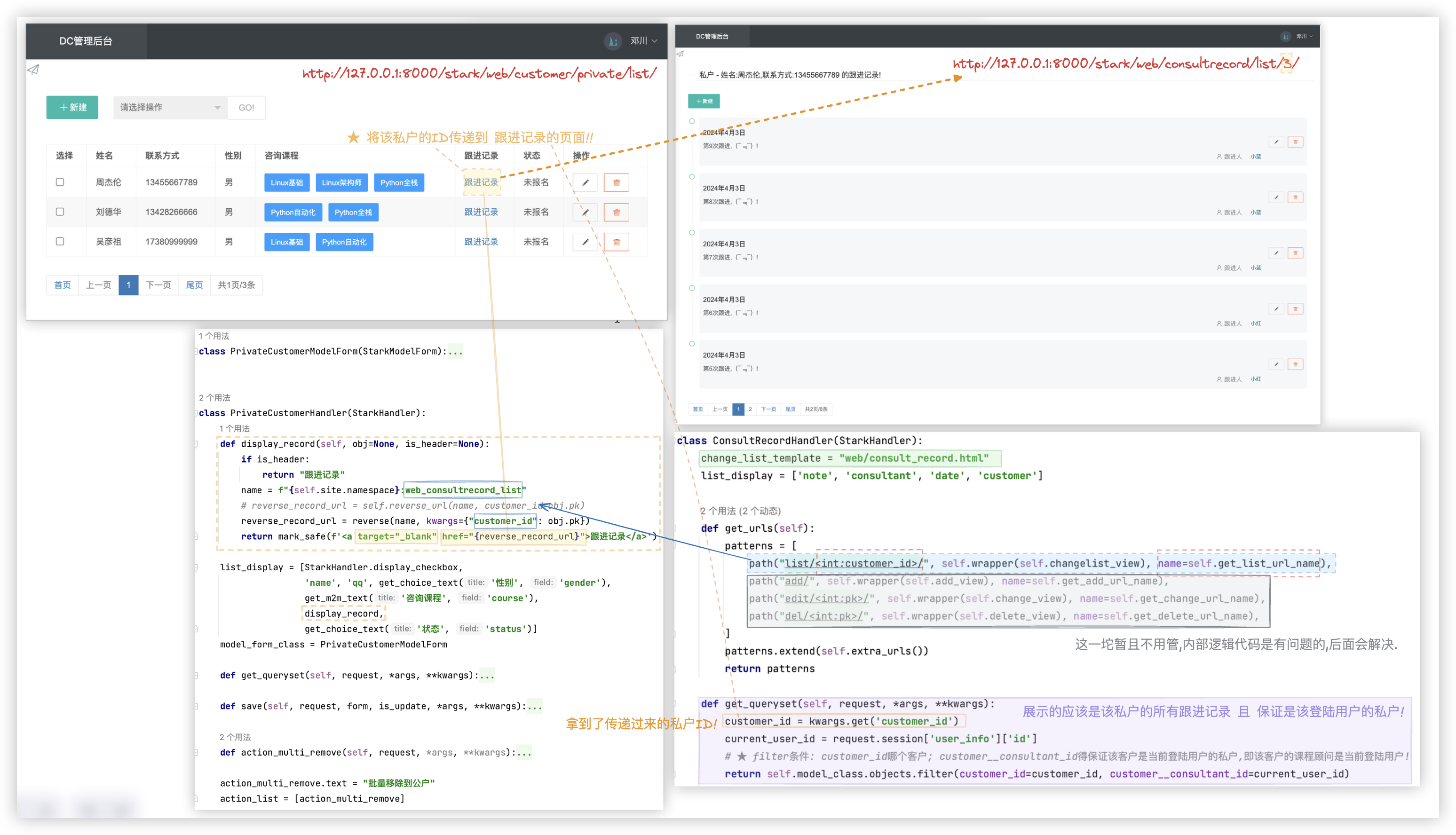Image resolution: width=1456 pixels, height=835 pixels.
Task: Check the checkbox for 吴彦祖
Action: click(x=60, y=242)
